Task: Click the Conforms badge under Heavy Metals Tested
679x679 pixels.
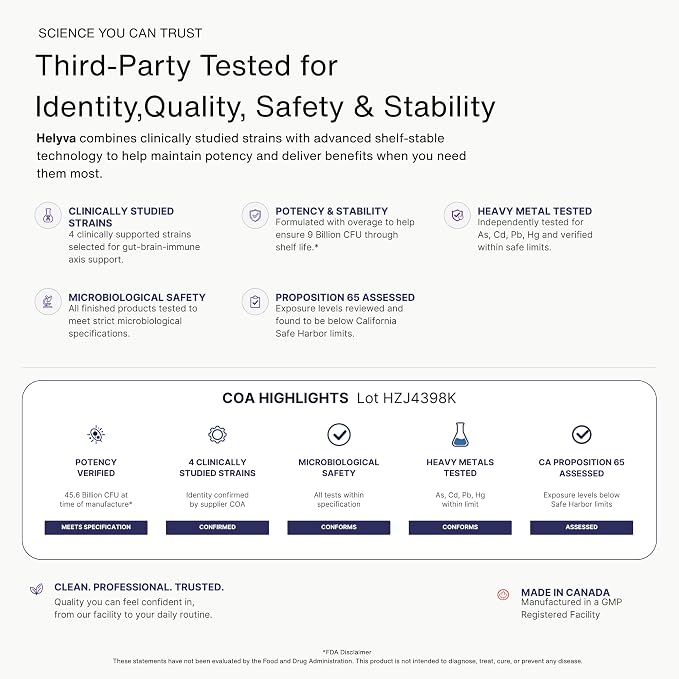Action: (460, 527)
